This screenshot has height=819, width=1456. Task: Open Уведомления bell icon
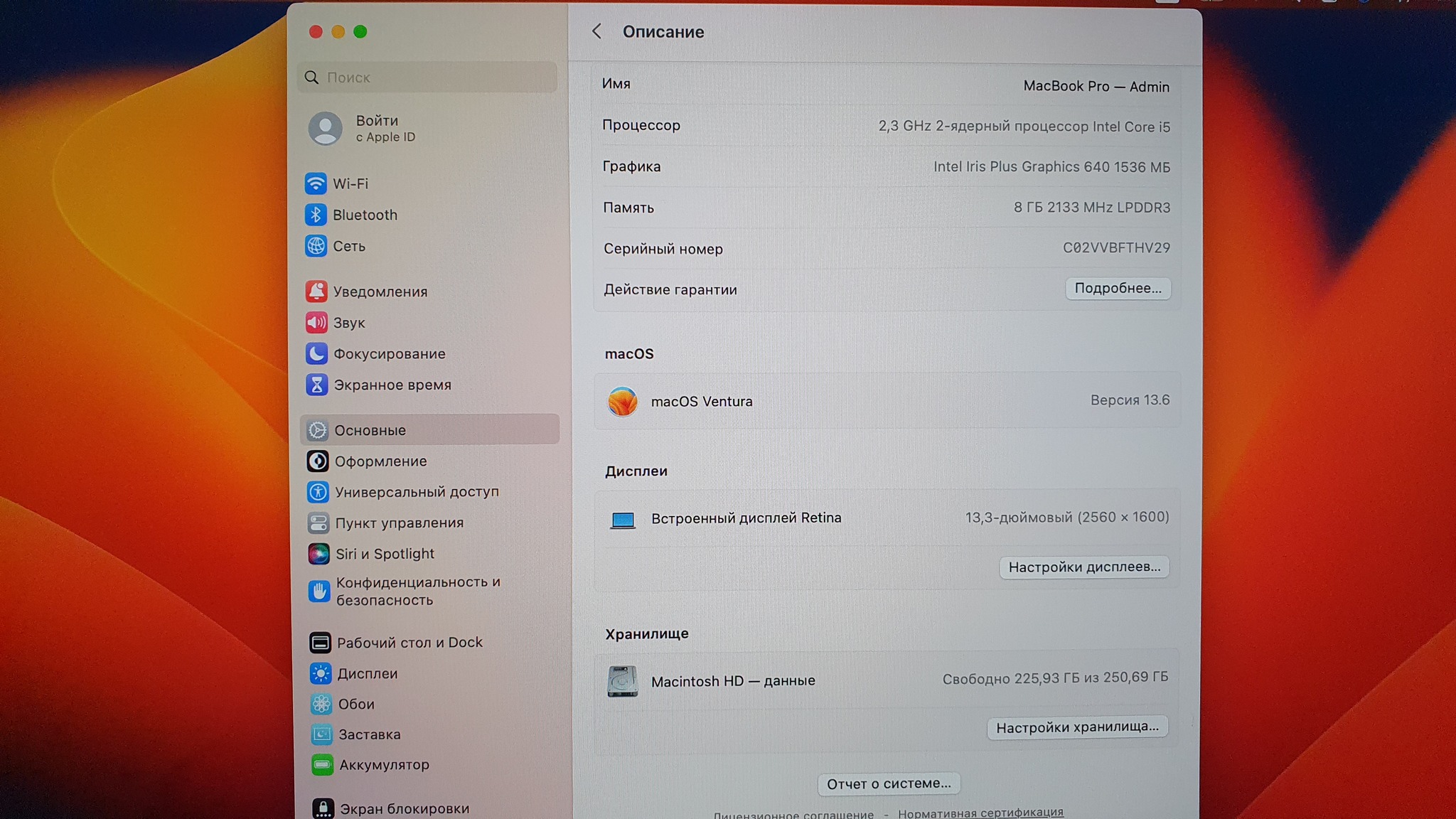pyautogui.click(x=316, y=291)
